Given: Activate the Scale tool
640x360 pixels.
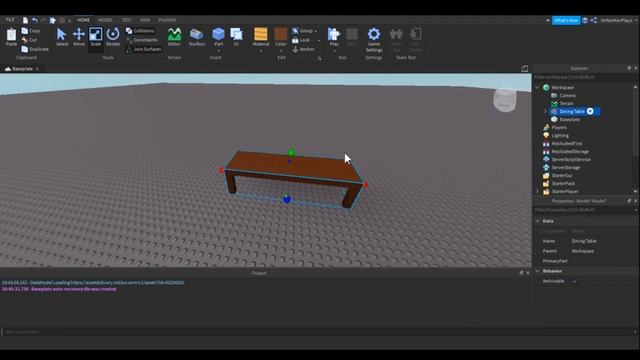Looking at the screenshot, I should click(96, 36).
